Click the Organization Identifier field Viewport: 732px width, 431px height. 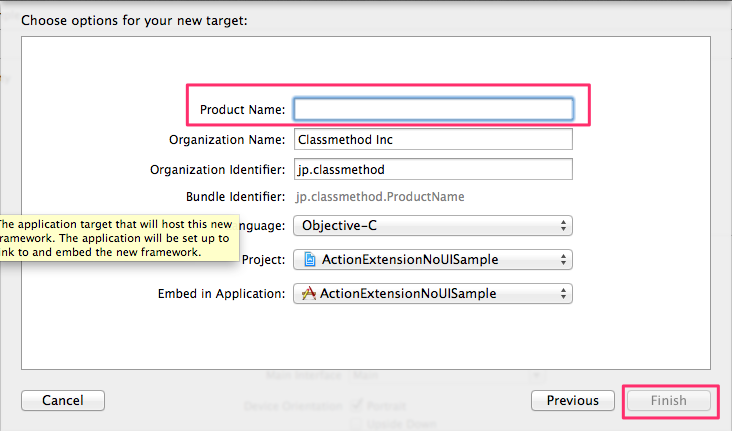(432, 170)
